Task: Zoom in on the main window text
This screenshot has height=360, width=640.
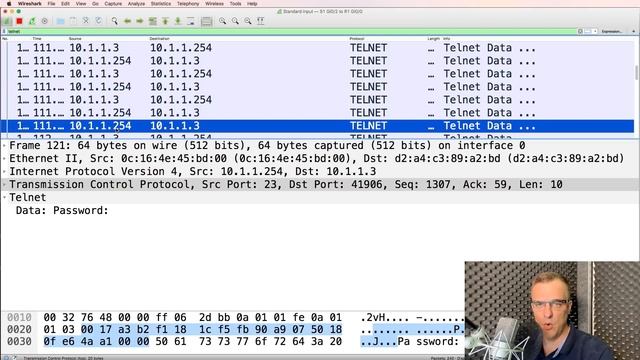Action: [222, 21]
